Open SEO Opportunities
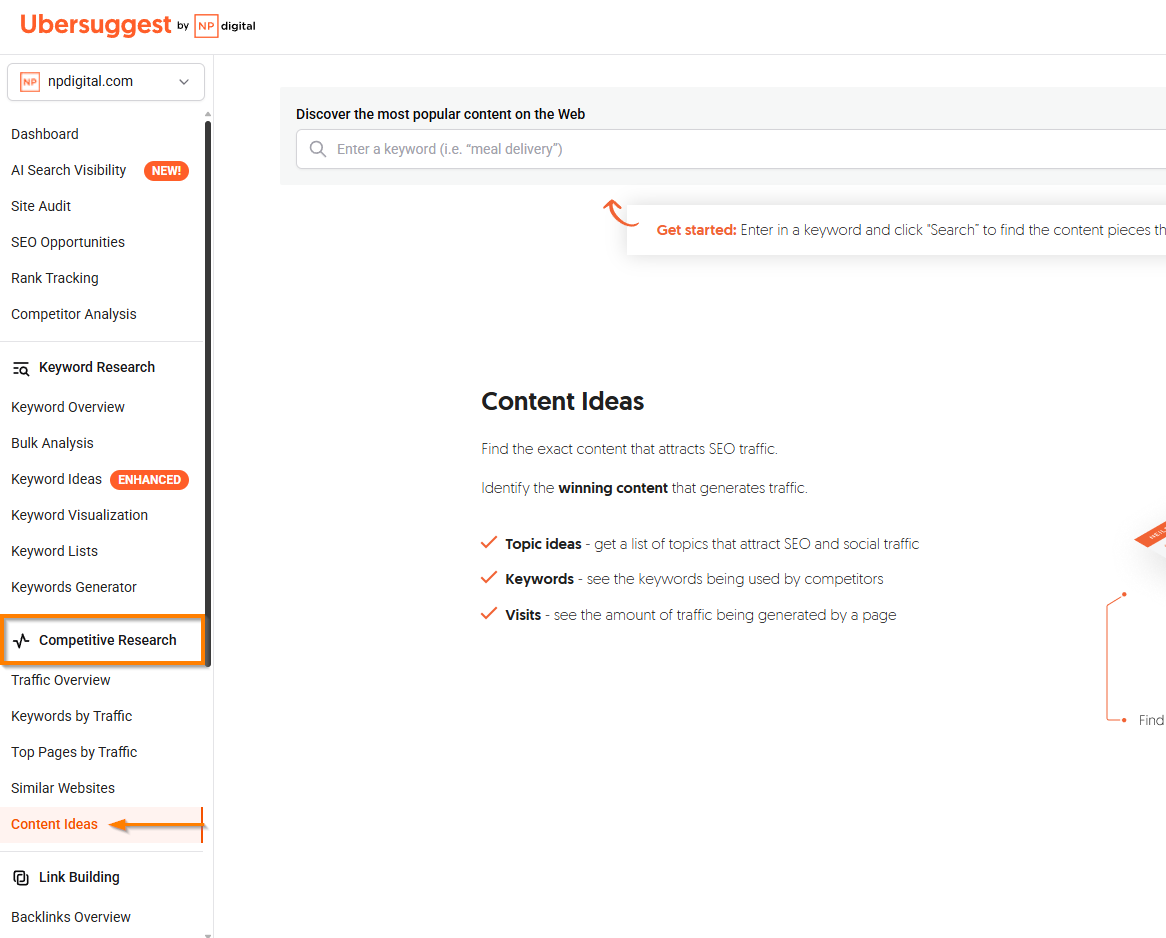This screenshot has width=1166, height=938. pos(68,242)
